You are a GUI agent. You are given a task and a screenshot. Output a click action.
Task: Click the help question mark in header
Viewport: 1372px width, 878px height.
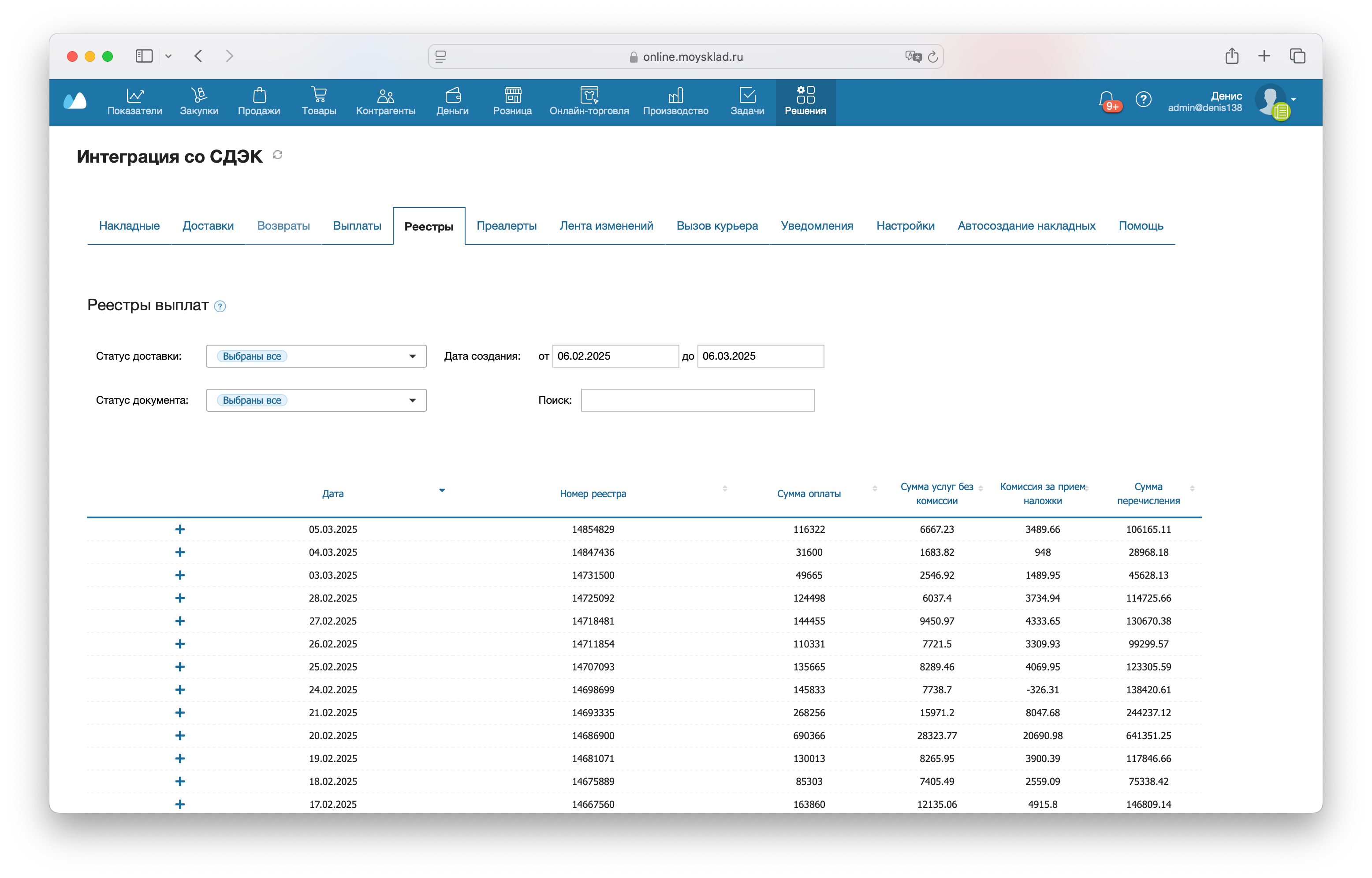coord(1143,100)
